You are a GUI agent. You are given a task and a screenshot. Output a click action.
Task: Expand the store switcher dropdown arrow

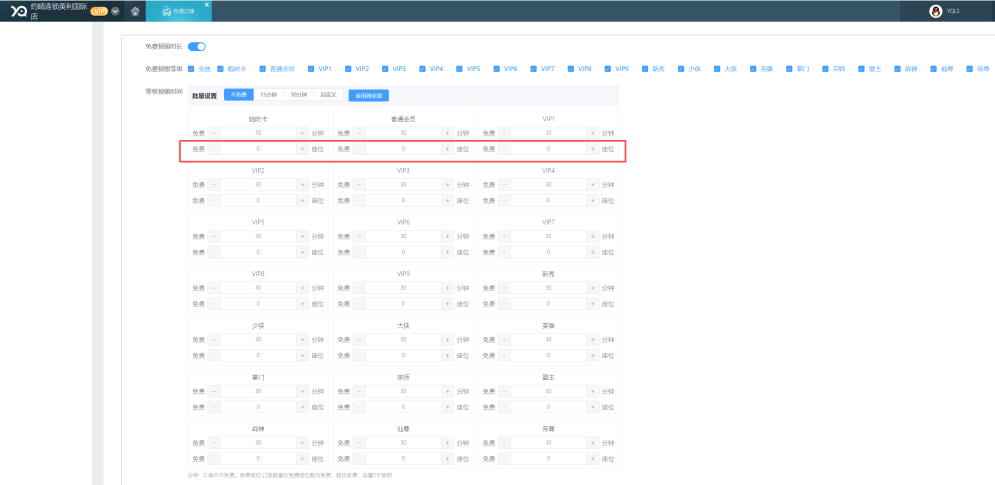click(x=115, y=11)
